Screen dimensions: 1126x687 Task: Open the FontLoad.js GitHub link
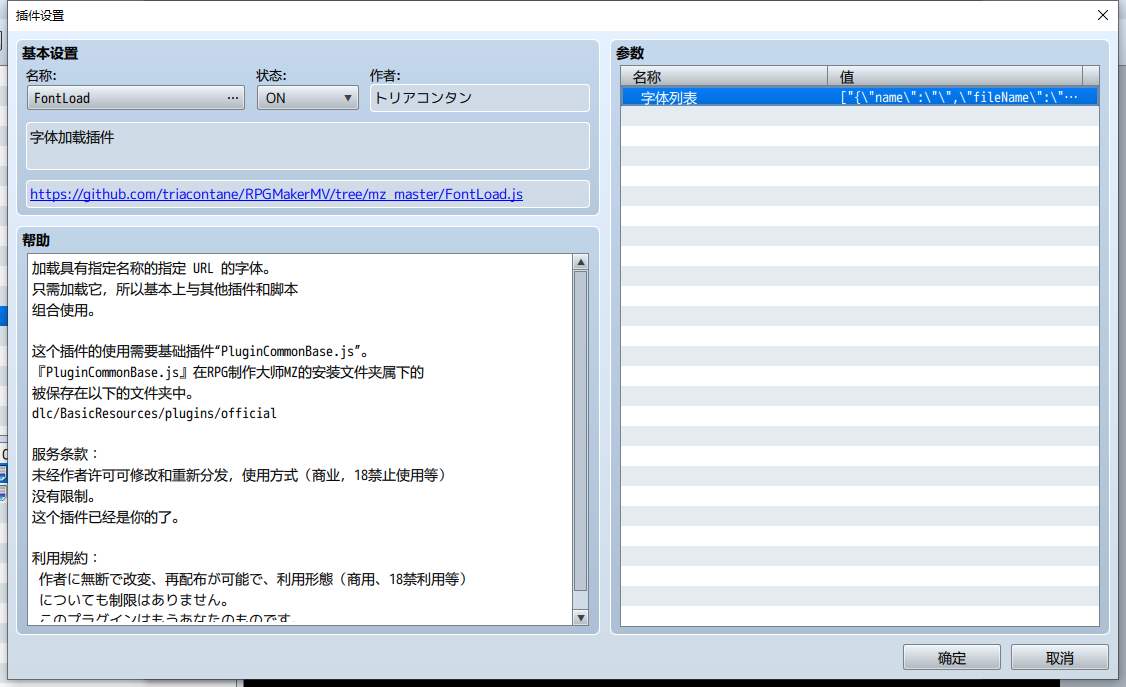click(276, 194)
